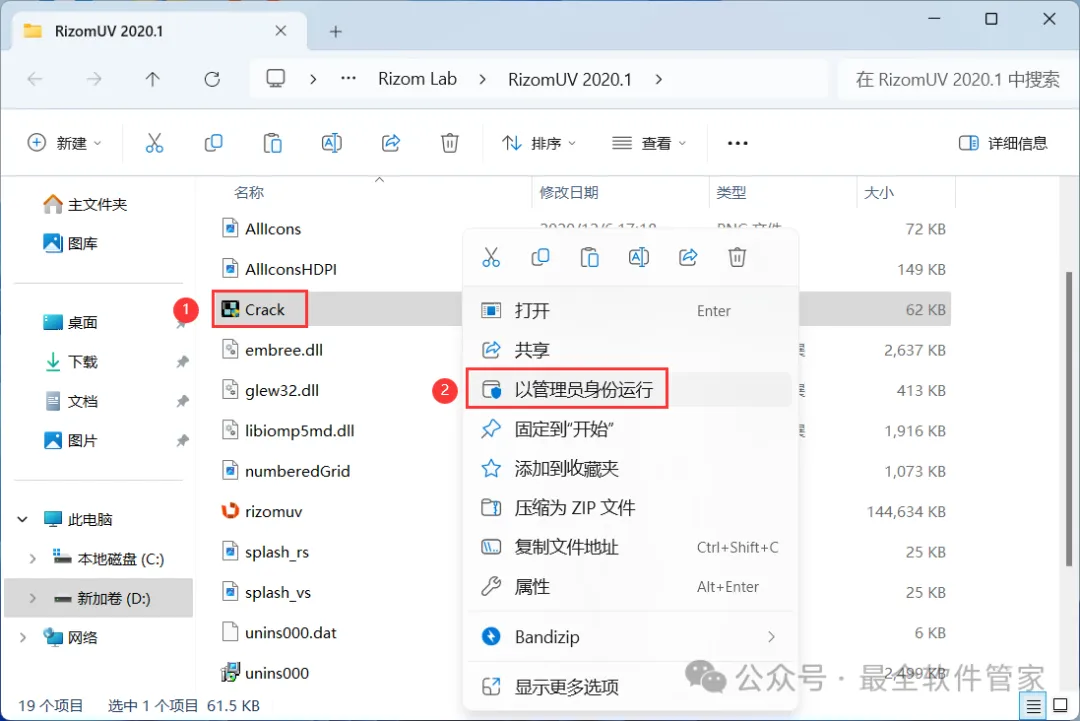Click the 修改日期 column header
This screenshot has width=1080, height=721.
569,192
